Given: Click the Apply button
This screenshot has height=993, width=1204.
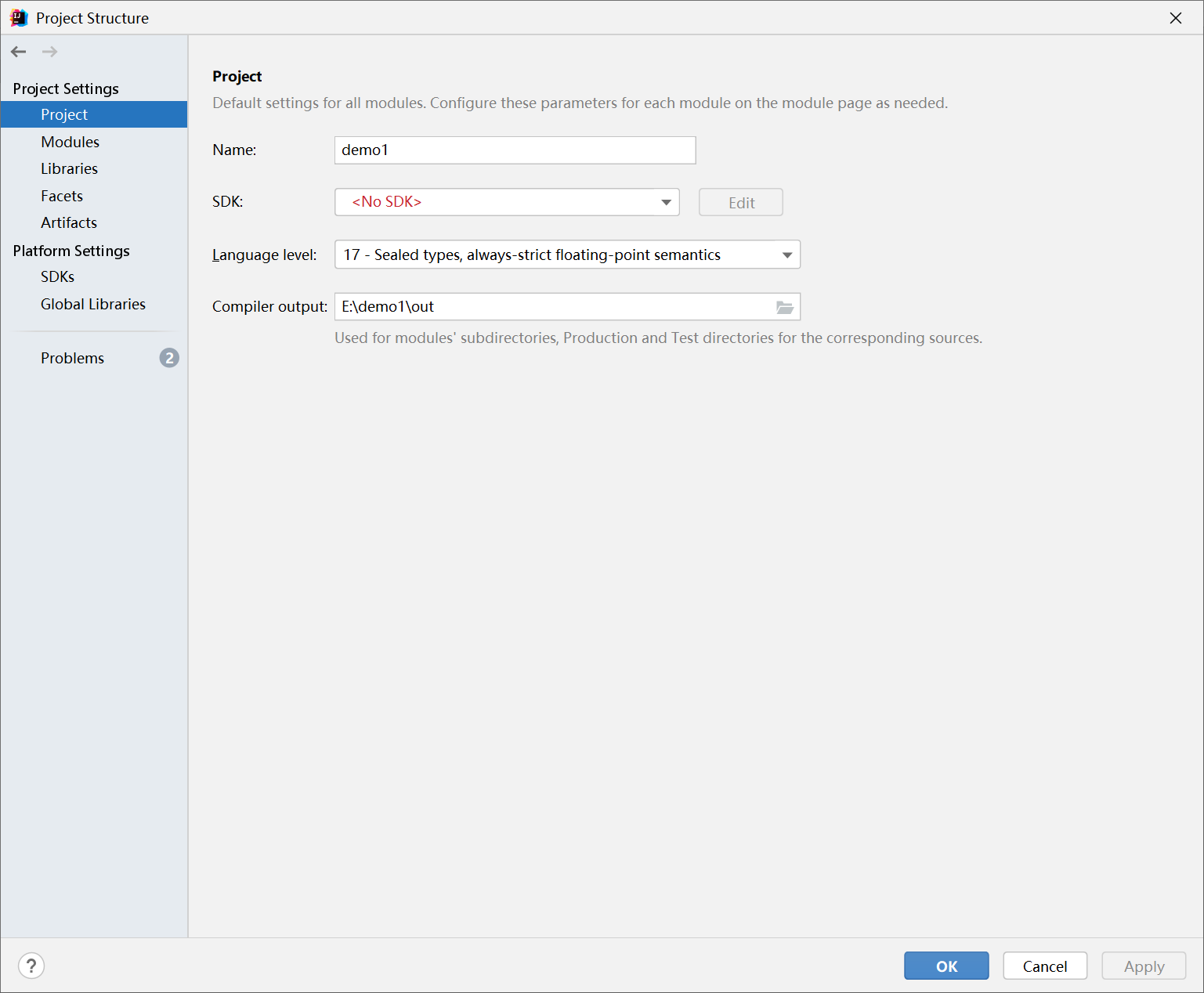Looking at the screenshot, I should [x=1144, y=966].
